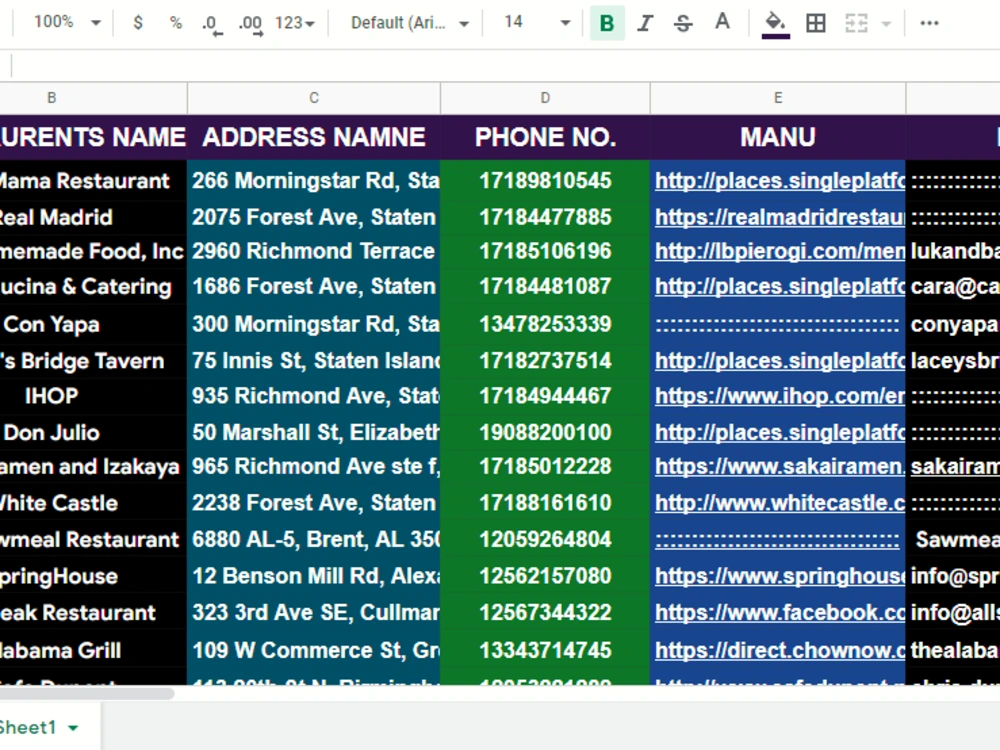
Task: Select column E header
Action: (778, 98)
